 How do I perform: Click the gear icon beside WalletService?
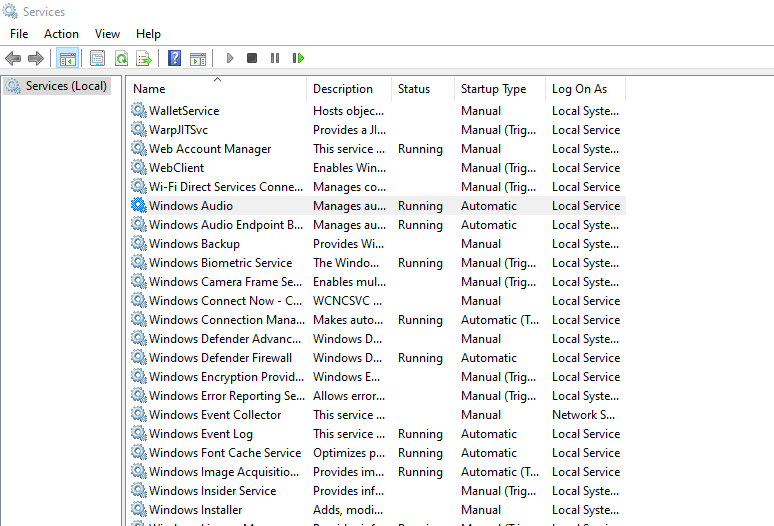(x=139, y=111)
